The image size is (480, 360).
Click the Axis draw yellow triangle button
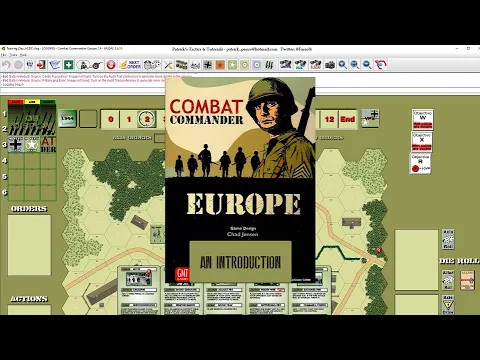(448, 305)
